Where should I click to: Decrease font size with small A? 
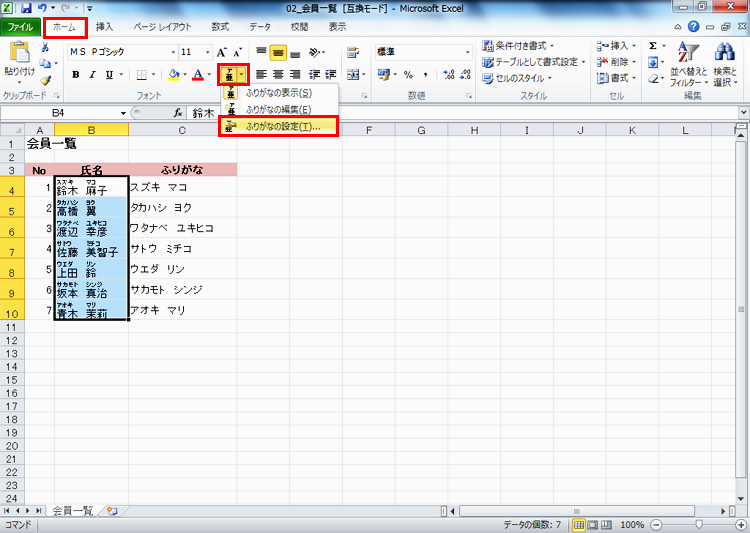tap(237, 52)
